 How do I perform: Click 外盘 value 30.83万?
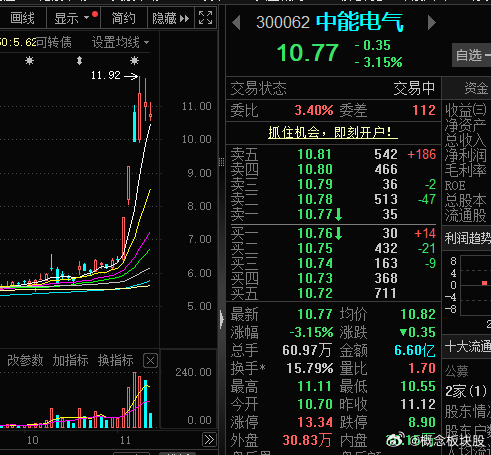[307, 440]
